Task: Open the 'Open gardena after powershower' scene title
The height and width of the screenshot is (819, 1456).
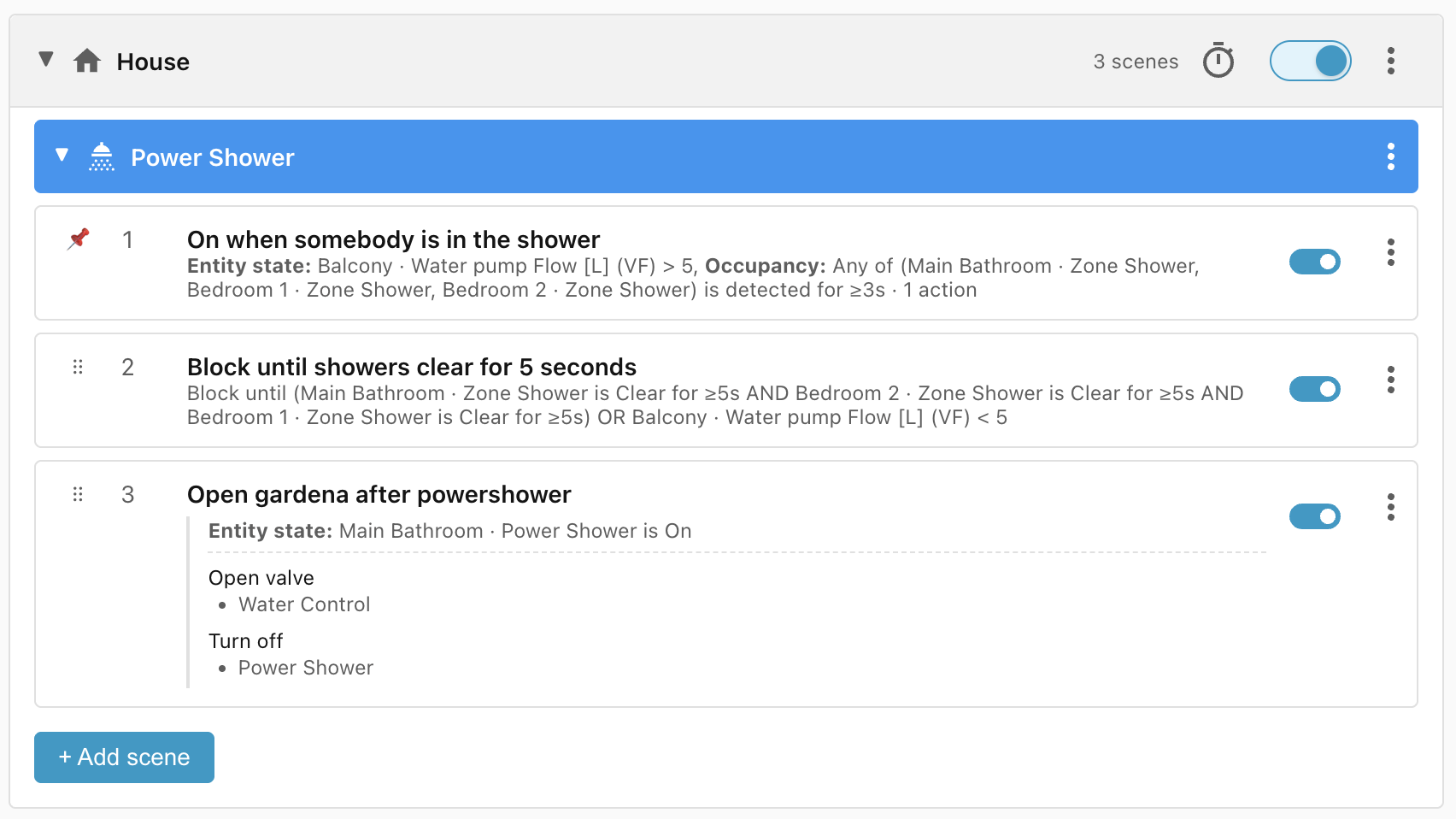Action: 379,494
